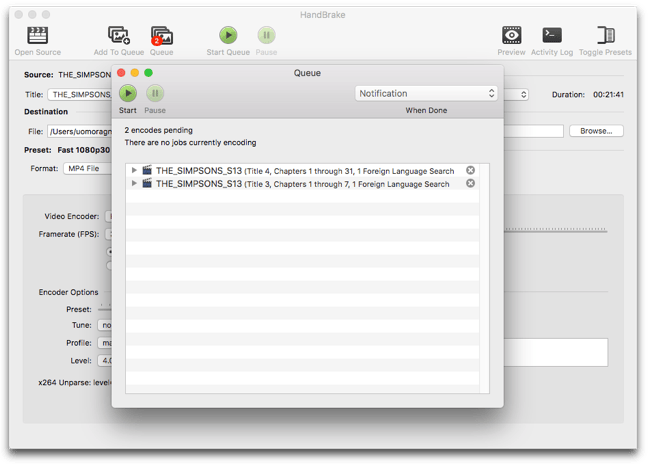This screenshot has height=464, width=648.
Task: Expand the Title 4 queue job
Action: tap(134, 170)
